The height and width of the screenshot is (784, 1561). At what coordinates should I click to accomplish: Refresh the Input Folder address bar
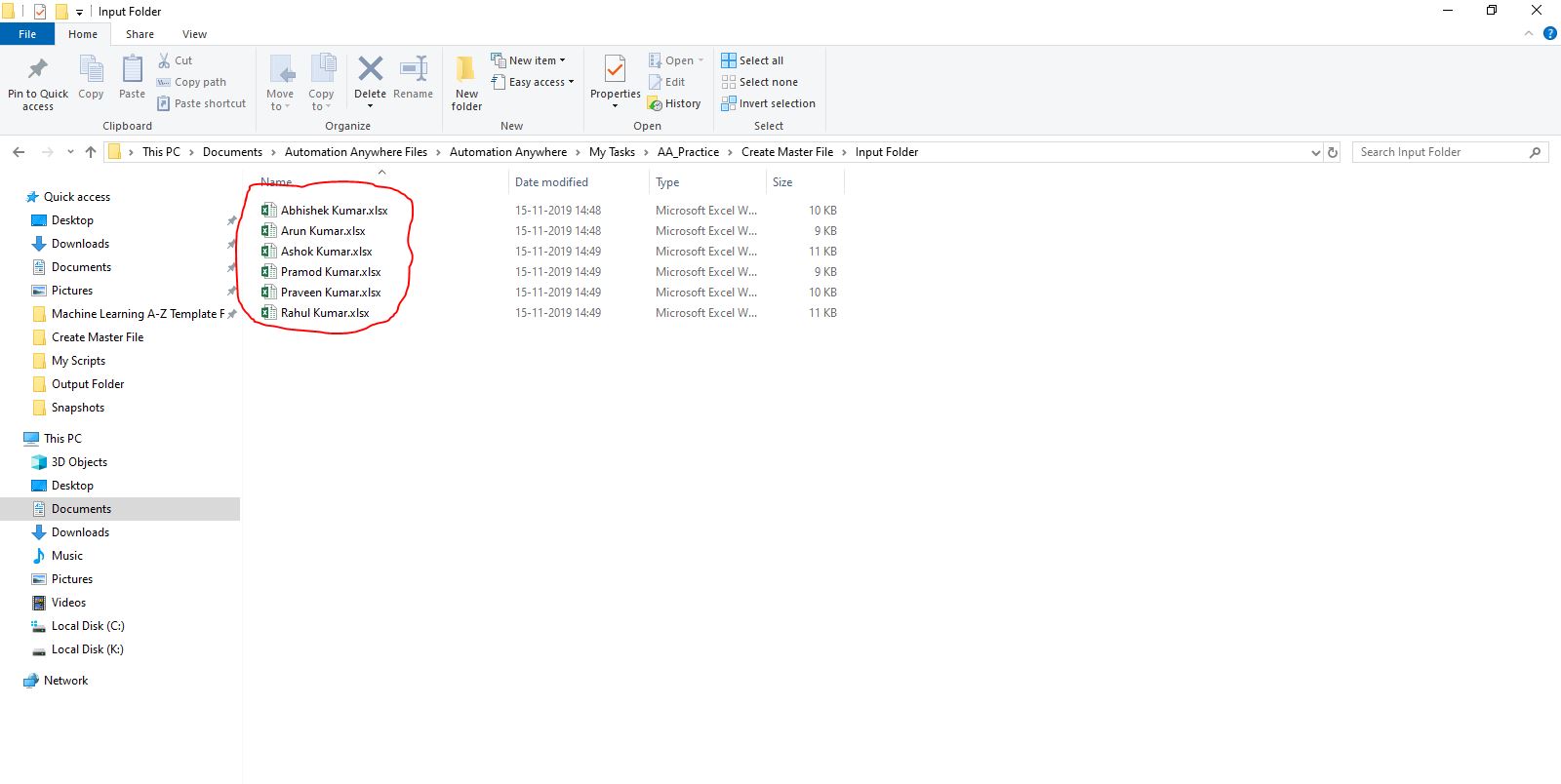(x=1333, y=152)
